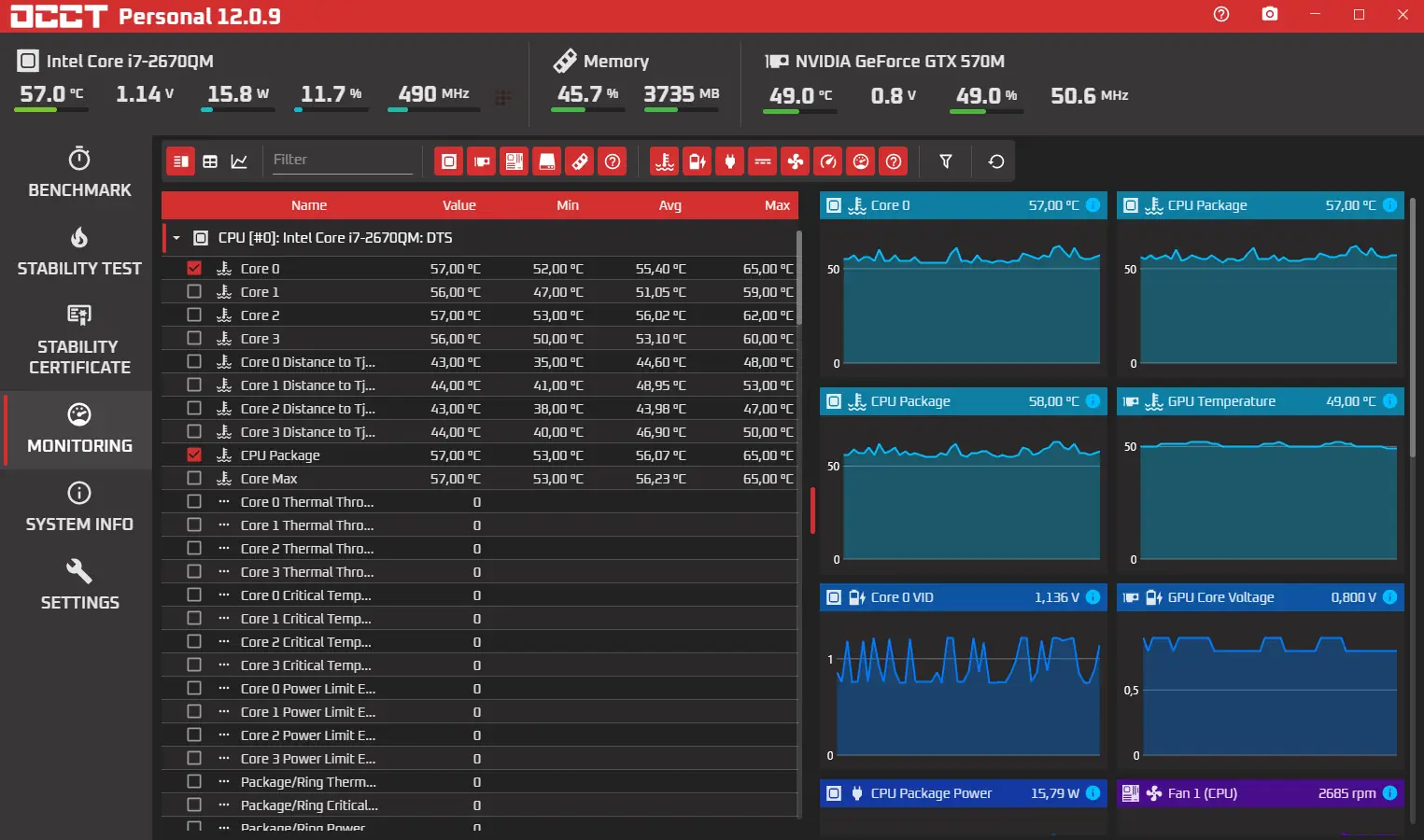
Task: Switch to the graphs-only view icon
Action: click(239, 161)
